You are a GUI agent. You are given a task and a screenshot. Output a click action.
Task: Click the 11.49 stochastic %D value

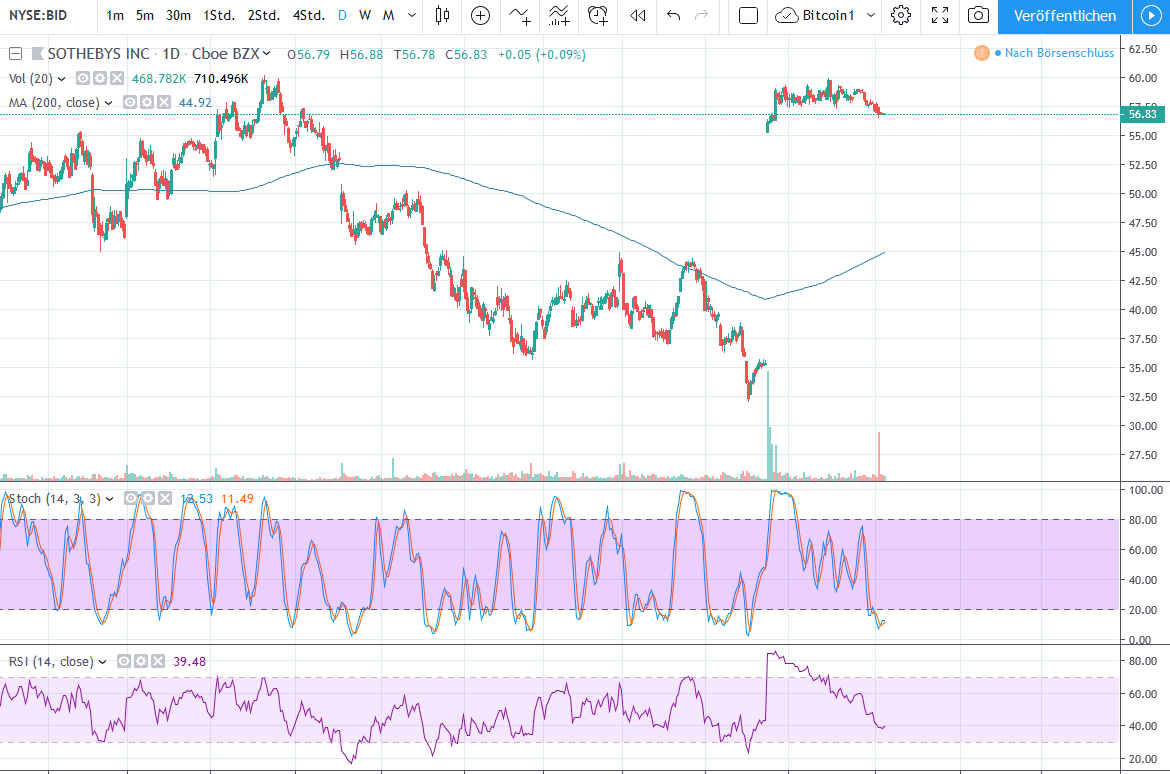click(x=237, y=499)
